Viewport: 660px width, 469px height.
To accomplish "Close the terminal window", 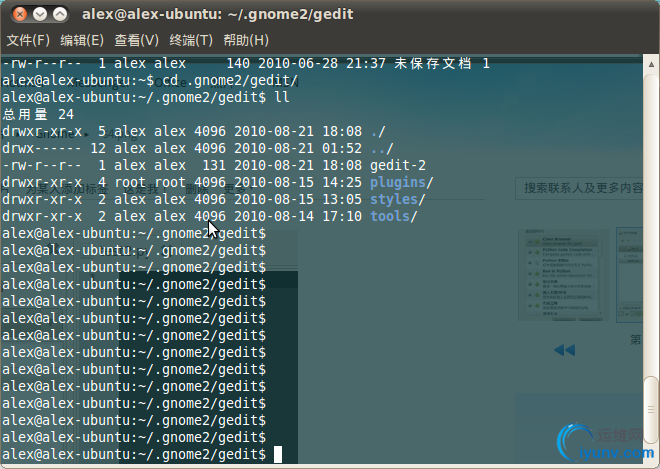I will [x=20, y=14].
